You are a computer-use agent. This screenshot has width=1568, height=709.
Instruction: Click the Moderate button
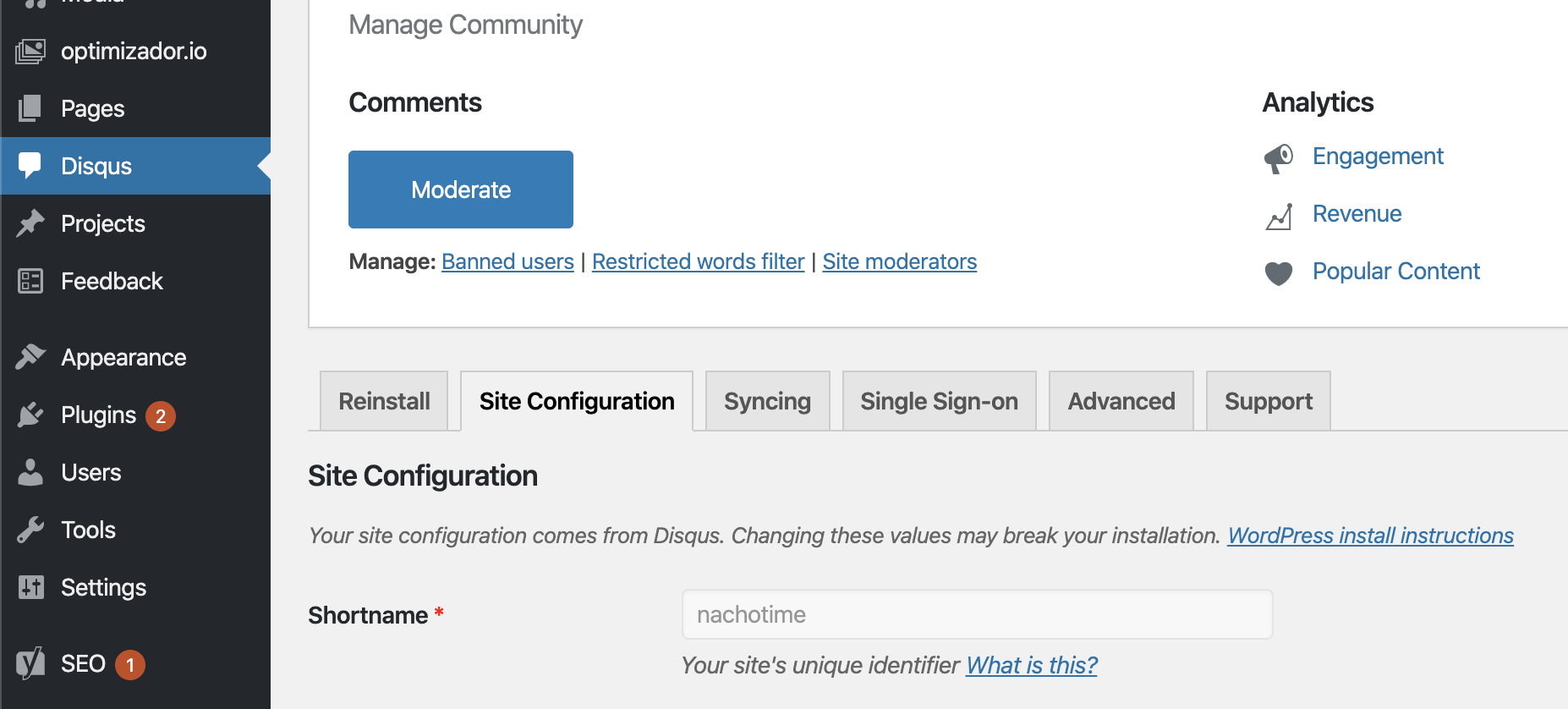tap(461, 190)
